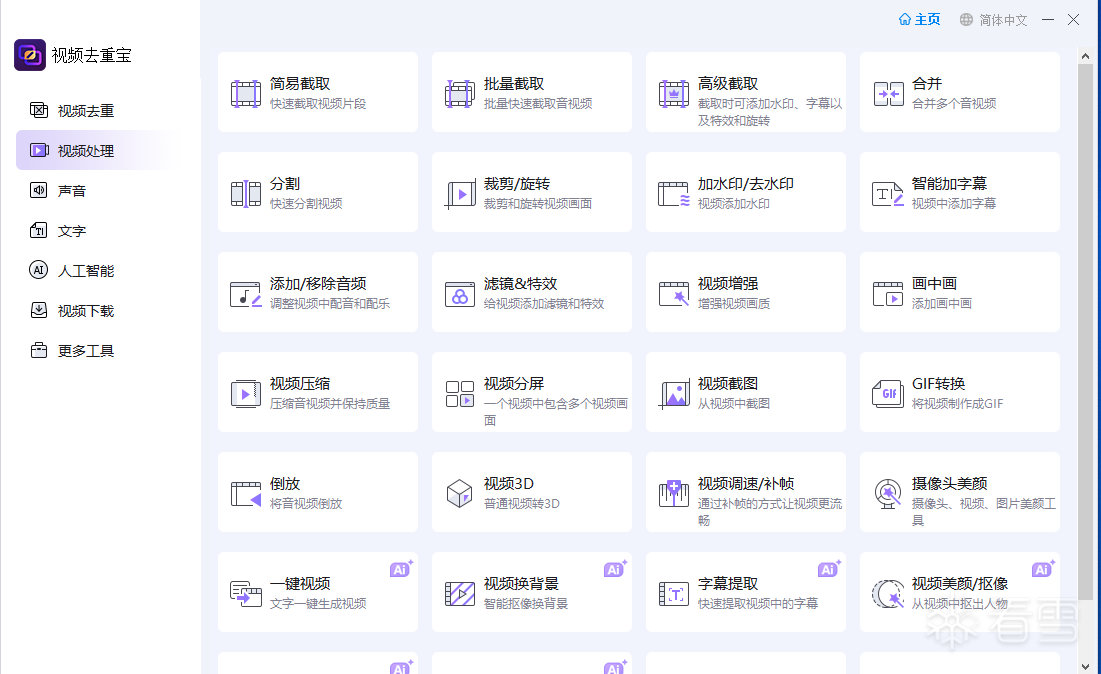This screenshot has height=674, width=1101.
Task: Open the 视频美颜/抠像 matting icon
Action: click(888, 594)
